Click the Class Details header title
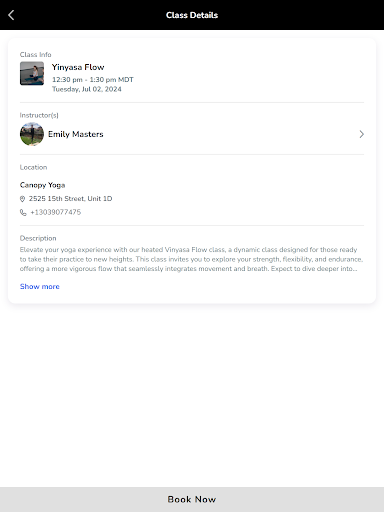384x512 pixels. (x=192, y=15)
